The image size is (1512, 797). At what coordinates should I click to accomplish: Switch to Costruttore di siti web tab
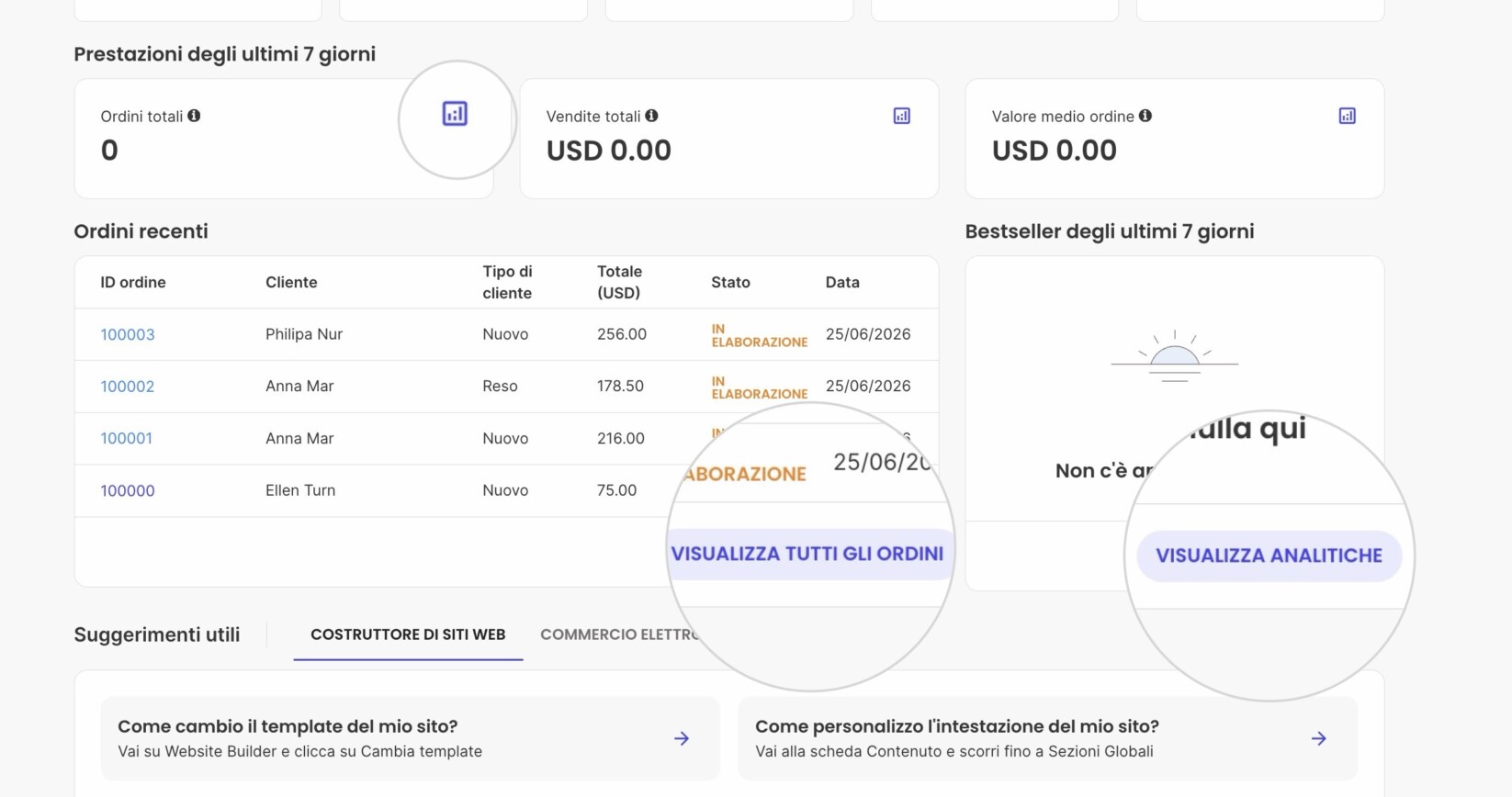[408, 634]
